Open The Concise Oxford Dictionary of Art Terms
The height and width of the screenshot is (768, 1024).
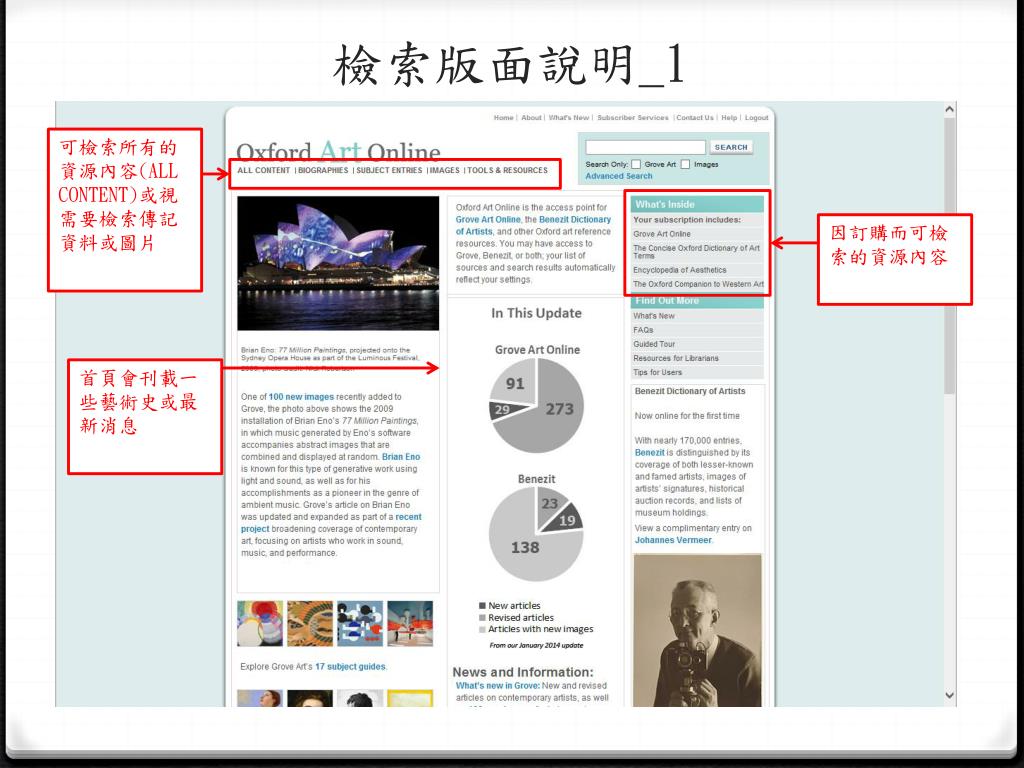tap(697, 251)
